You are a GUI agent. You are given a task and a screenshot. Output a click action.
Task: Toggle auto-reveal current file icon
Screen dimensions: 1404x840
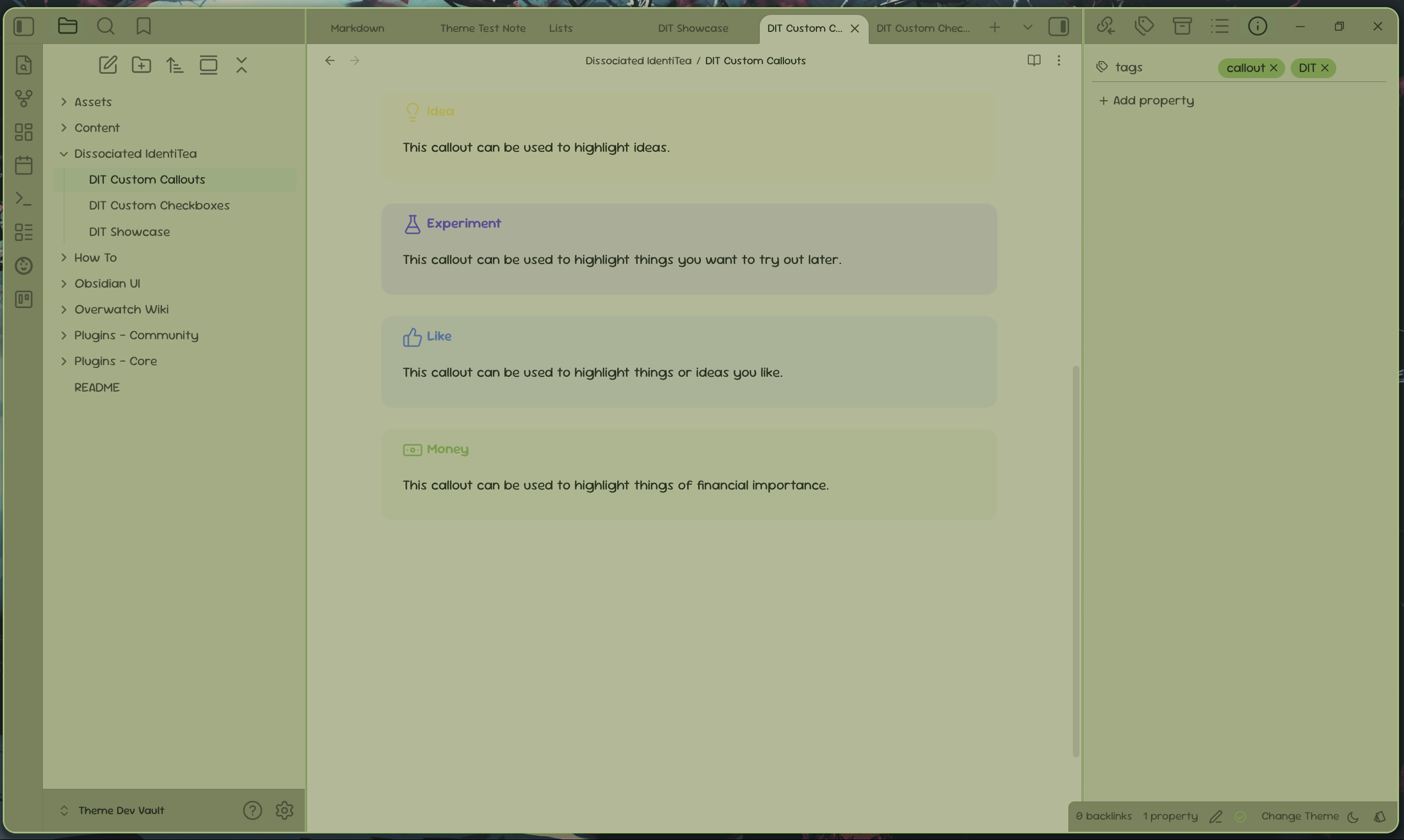coord(209,65)
